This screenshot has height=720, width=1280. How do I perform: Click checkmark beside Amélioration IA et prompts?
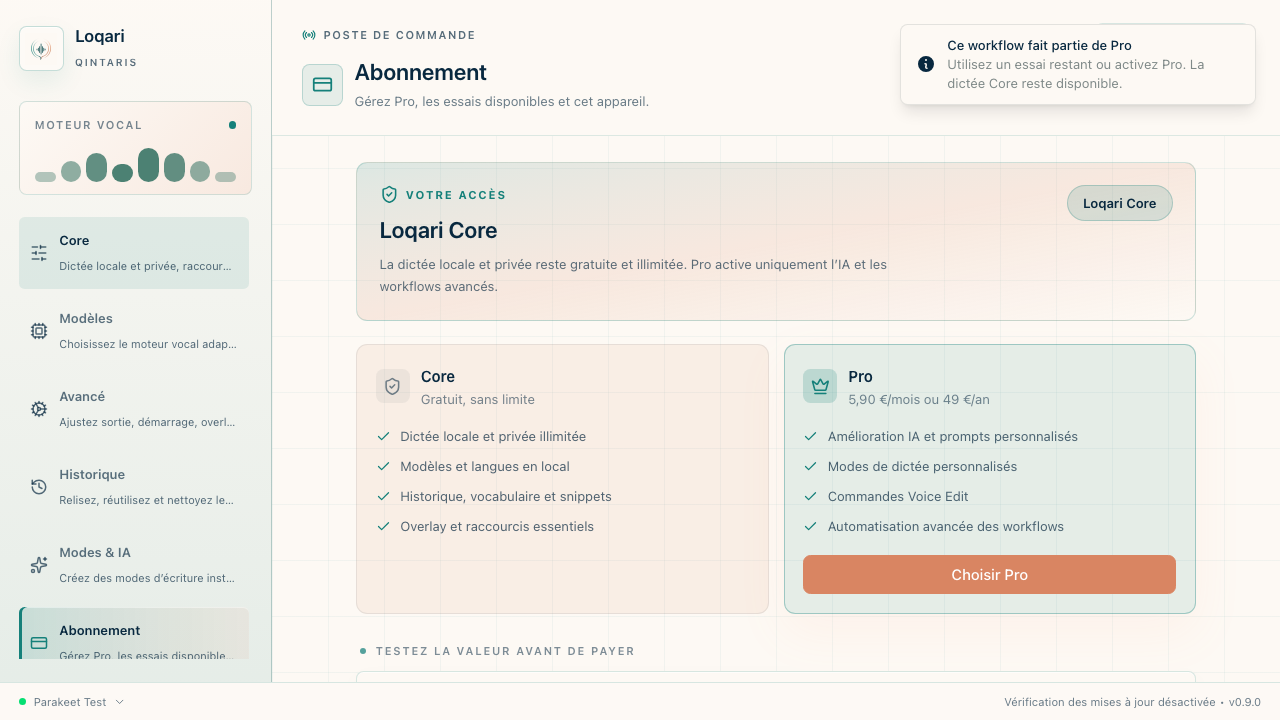(810, 437)
